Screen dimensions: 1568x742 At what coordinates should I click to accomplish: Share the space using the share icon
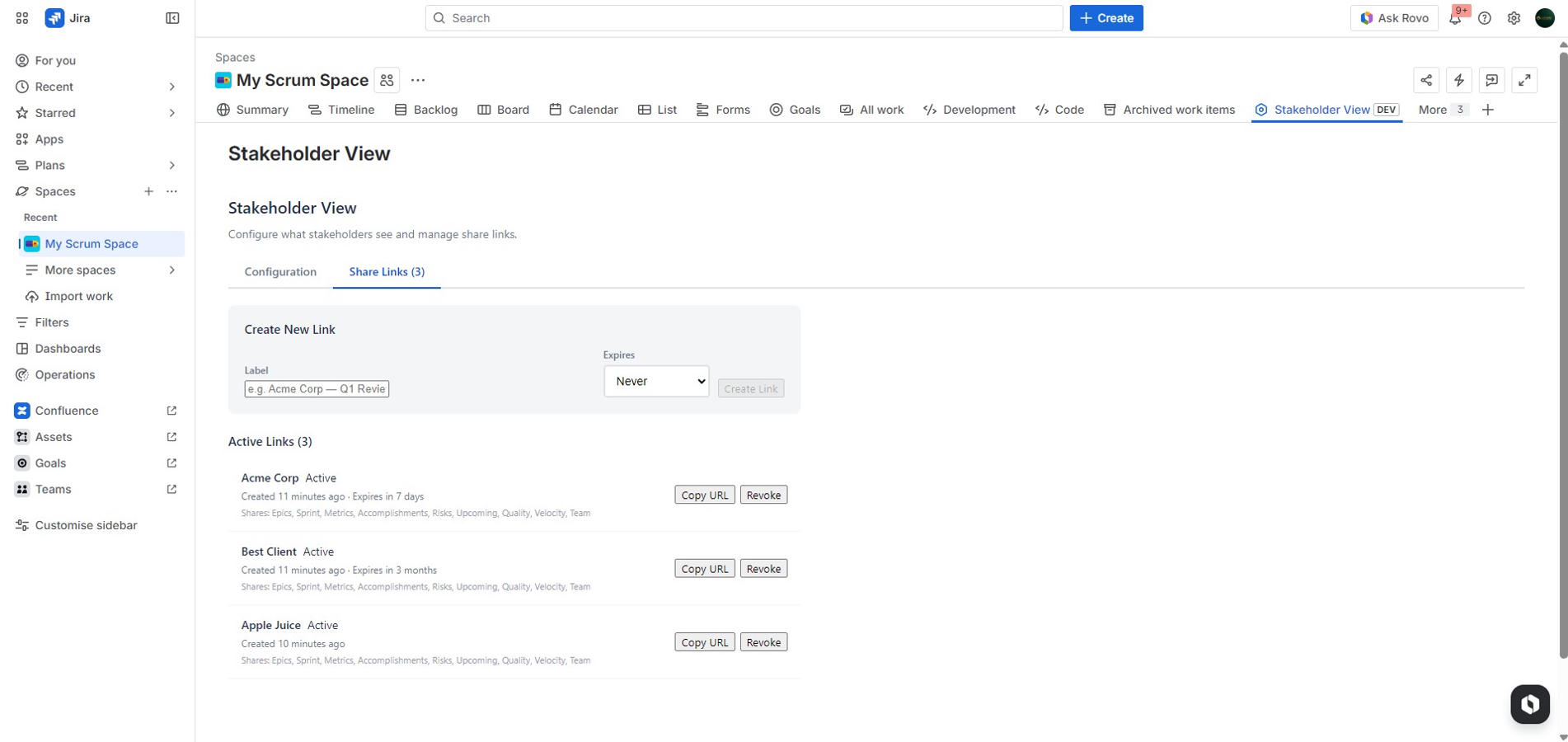pyautogui.click(x=1427, y=80)
